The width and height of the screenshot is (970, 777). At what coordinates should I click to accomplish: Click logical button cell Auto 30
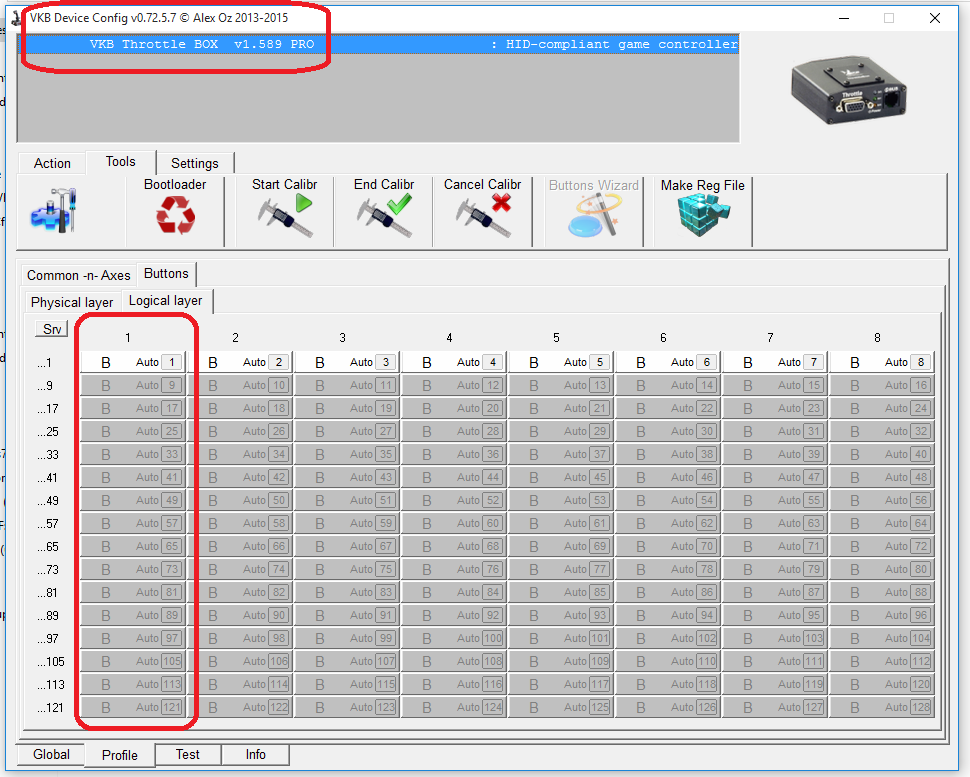pos(669,431)
